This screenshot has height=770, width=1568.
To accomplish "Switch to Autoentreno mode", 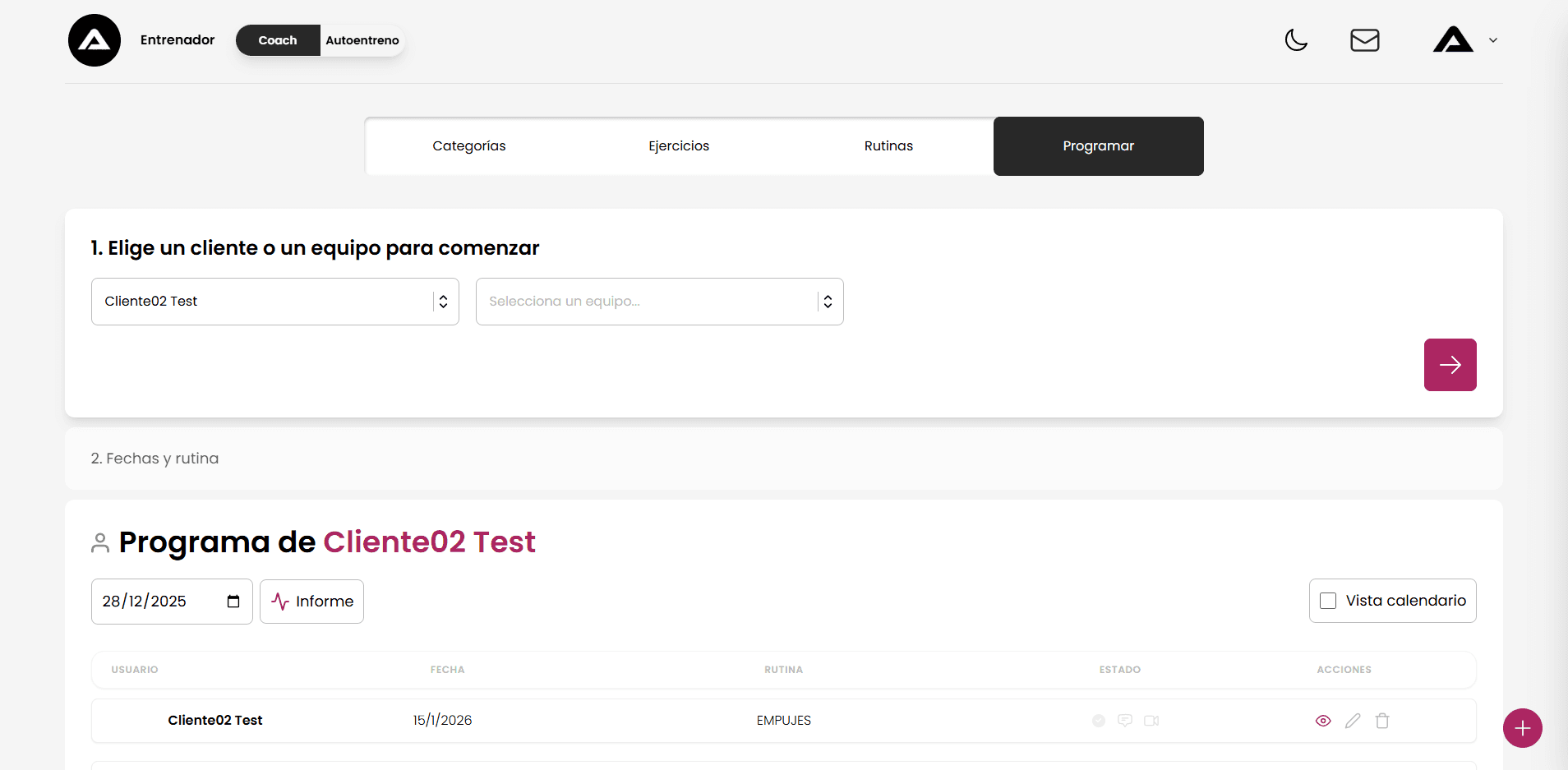I will (362, 40).
